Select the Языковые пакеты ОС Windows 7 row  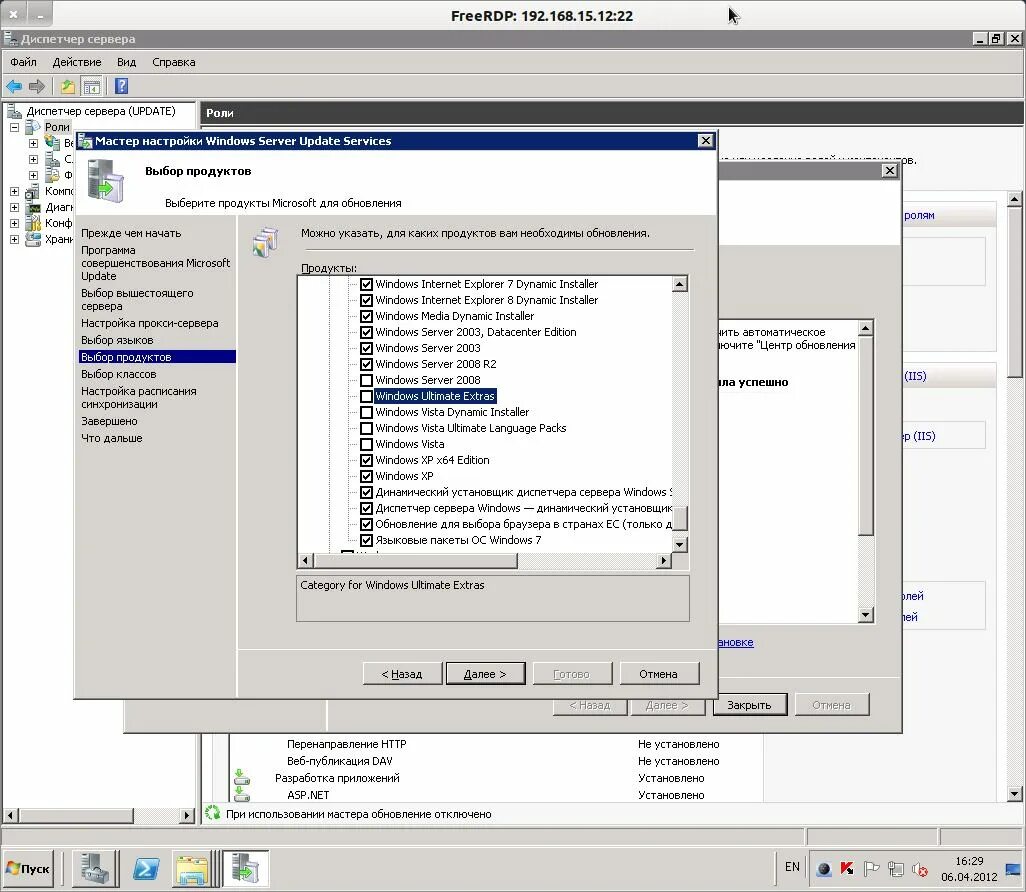point(458,541)
